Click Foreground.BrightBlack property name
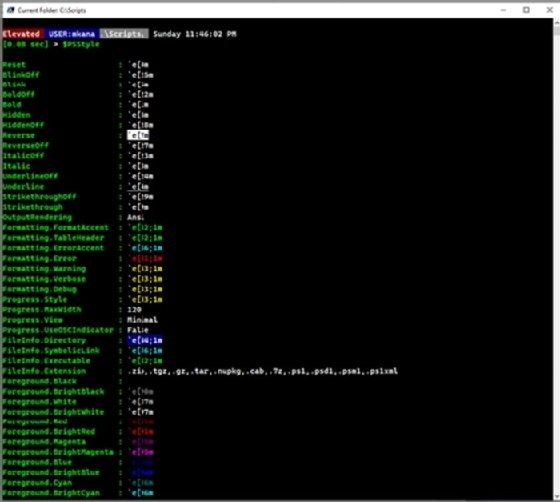560x502 pixels. pyautogui.click(x=53, y=391)
